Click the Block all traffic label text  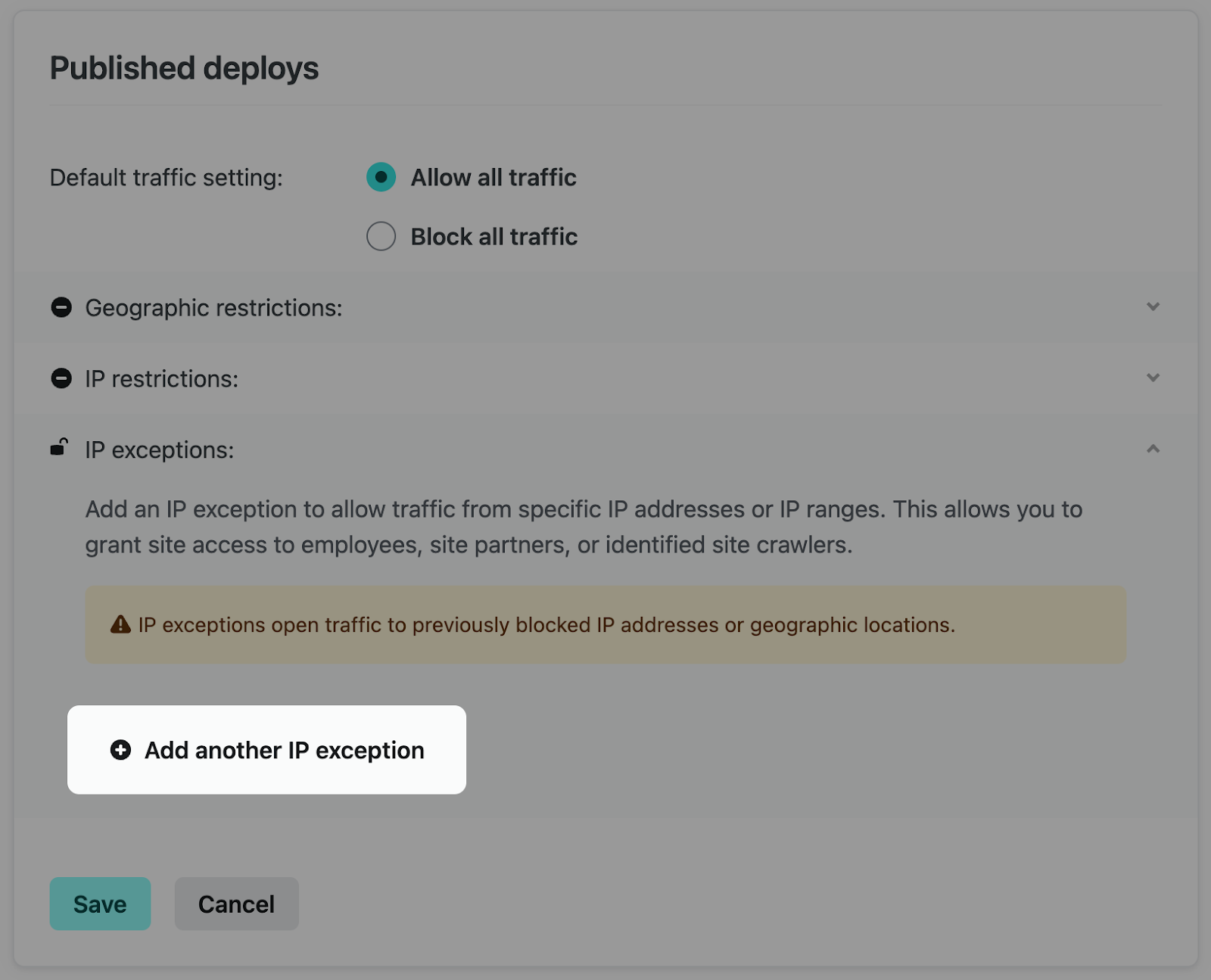pos(494,237)
